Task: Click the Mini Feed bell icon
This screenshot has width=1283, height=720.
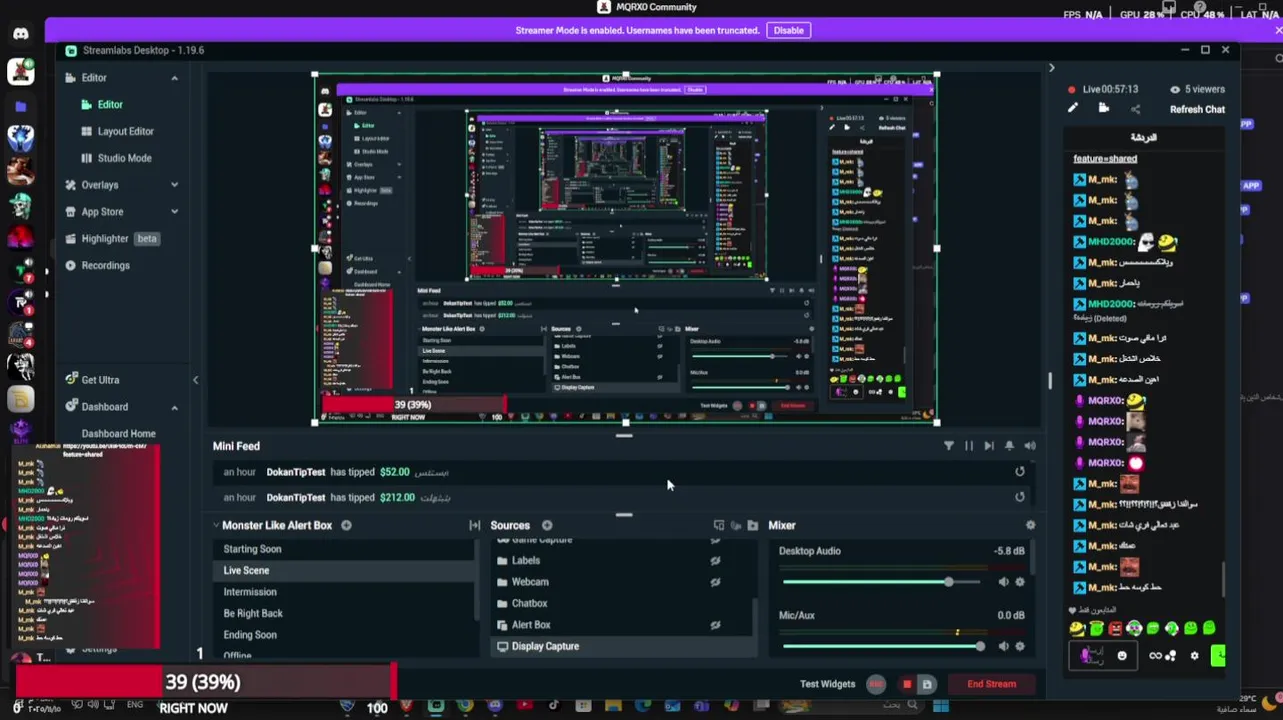Action: 1009,446
